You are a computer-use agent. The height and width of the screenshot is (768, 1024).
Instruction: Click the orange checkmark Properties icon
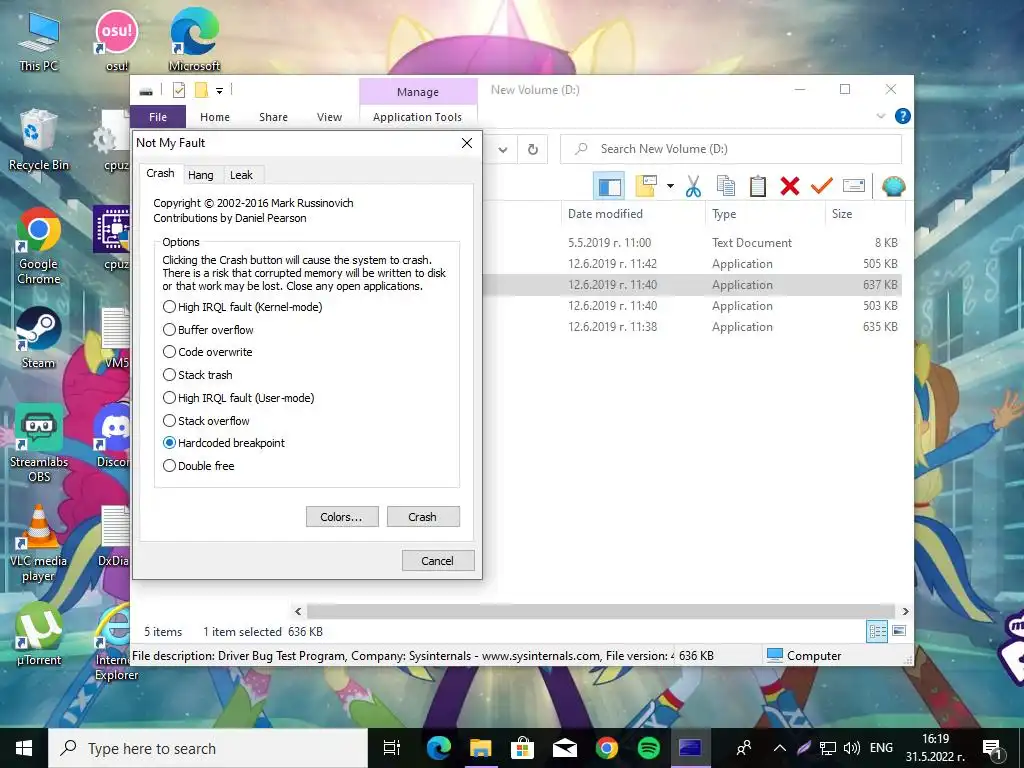[822, 186]
